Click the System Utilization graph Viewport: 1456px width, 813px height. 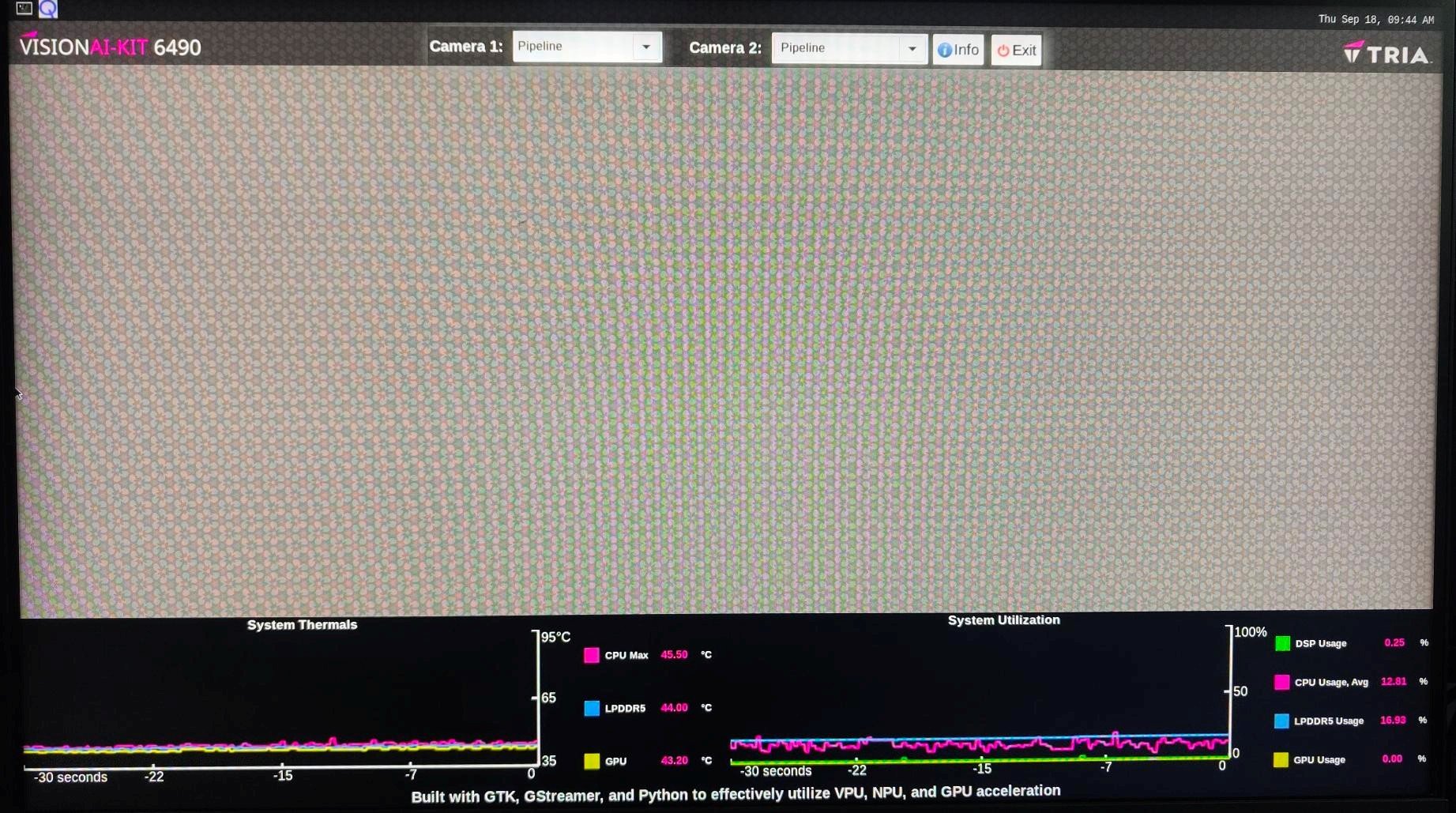click(x=980, y=695)
